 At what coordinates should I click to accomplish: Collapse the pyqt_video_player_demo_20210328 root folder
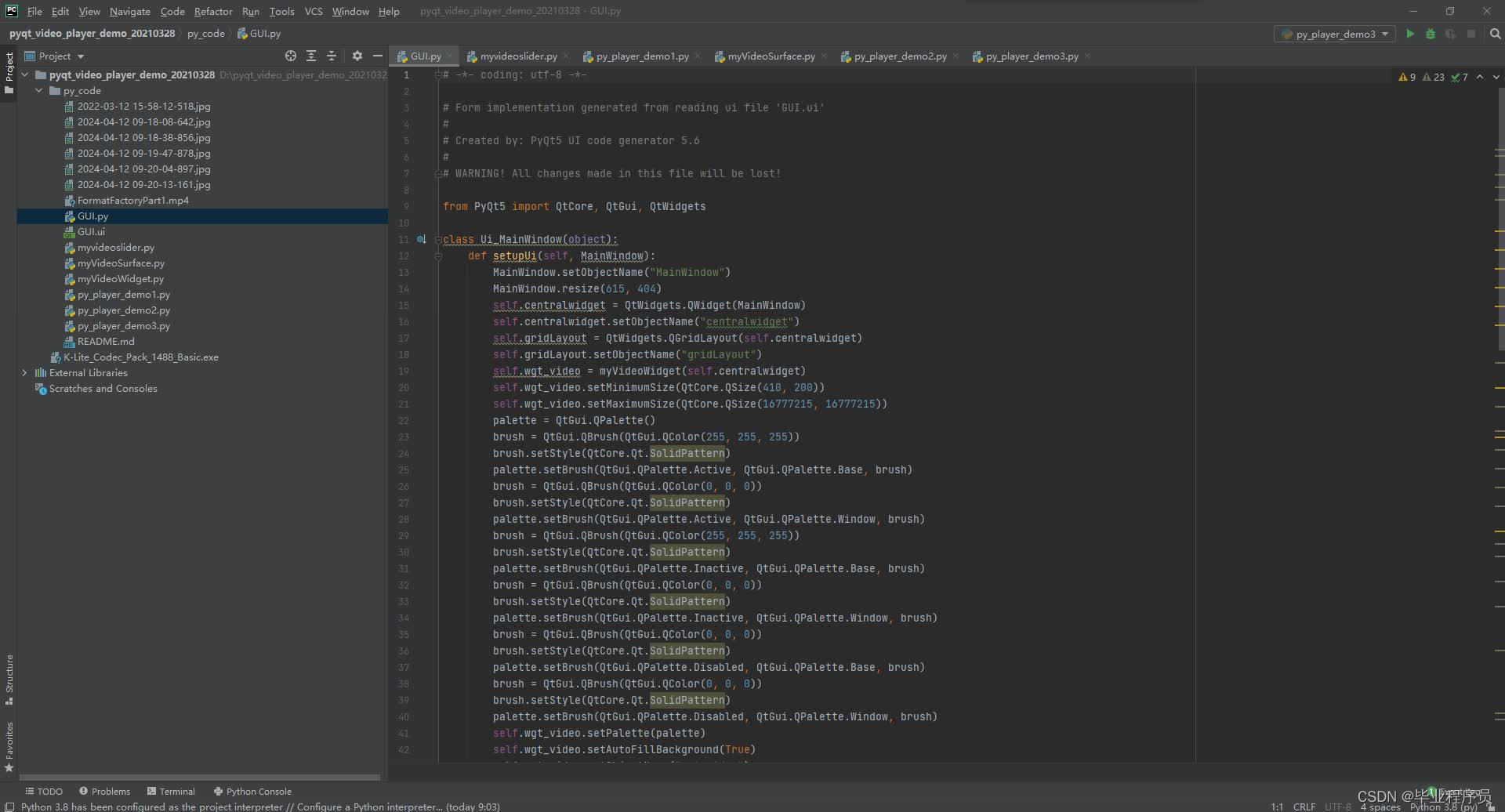25,74
